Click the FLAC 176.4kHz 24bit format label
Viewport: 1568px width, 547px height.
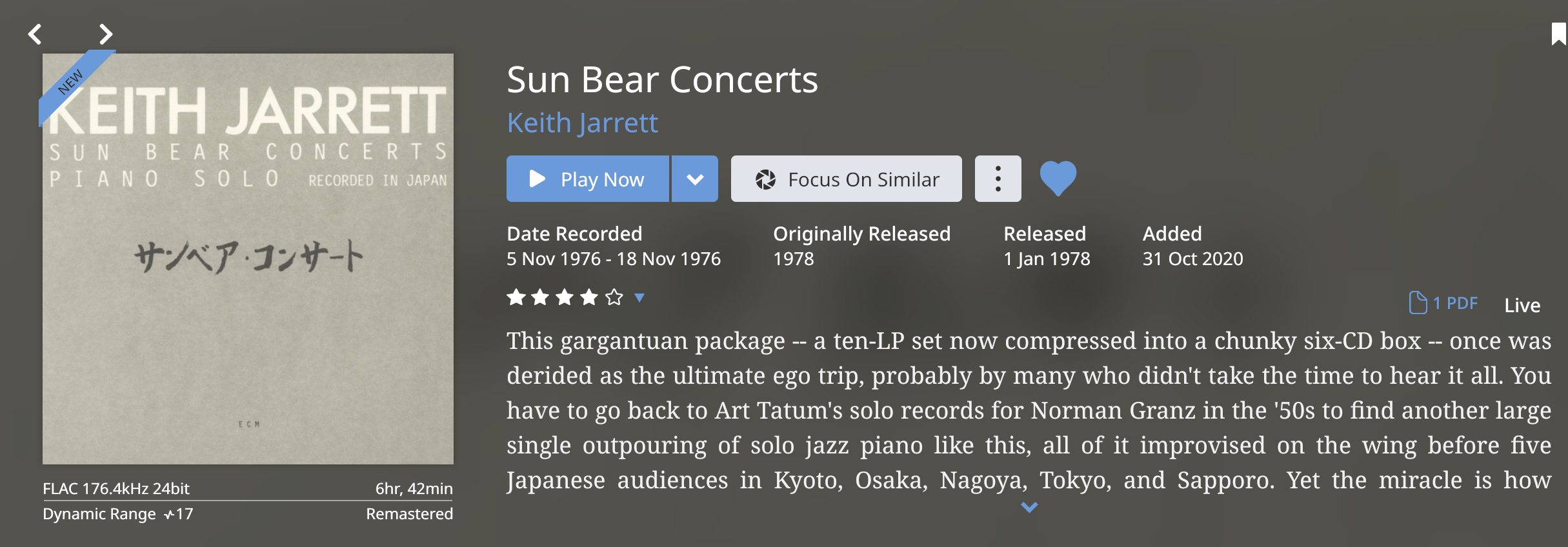pyautogui.click(x=116, y=488)
